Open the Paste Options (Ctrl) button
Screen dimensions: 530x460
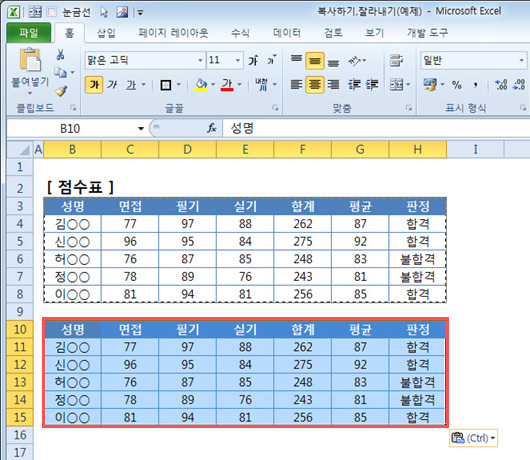(x=474, y=438)
